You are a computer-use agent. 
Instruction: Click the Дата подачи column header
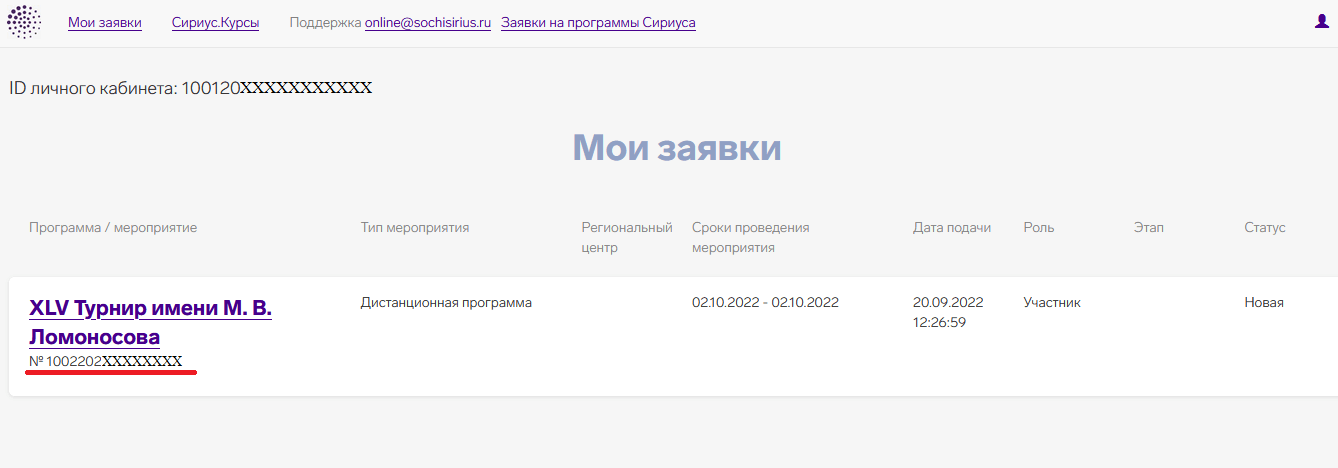coord(951,228)
